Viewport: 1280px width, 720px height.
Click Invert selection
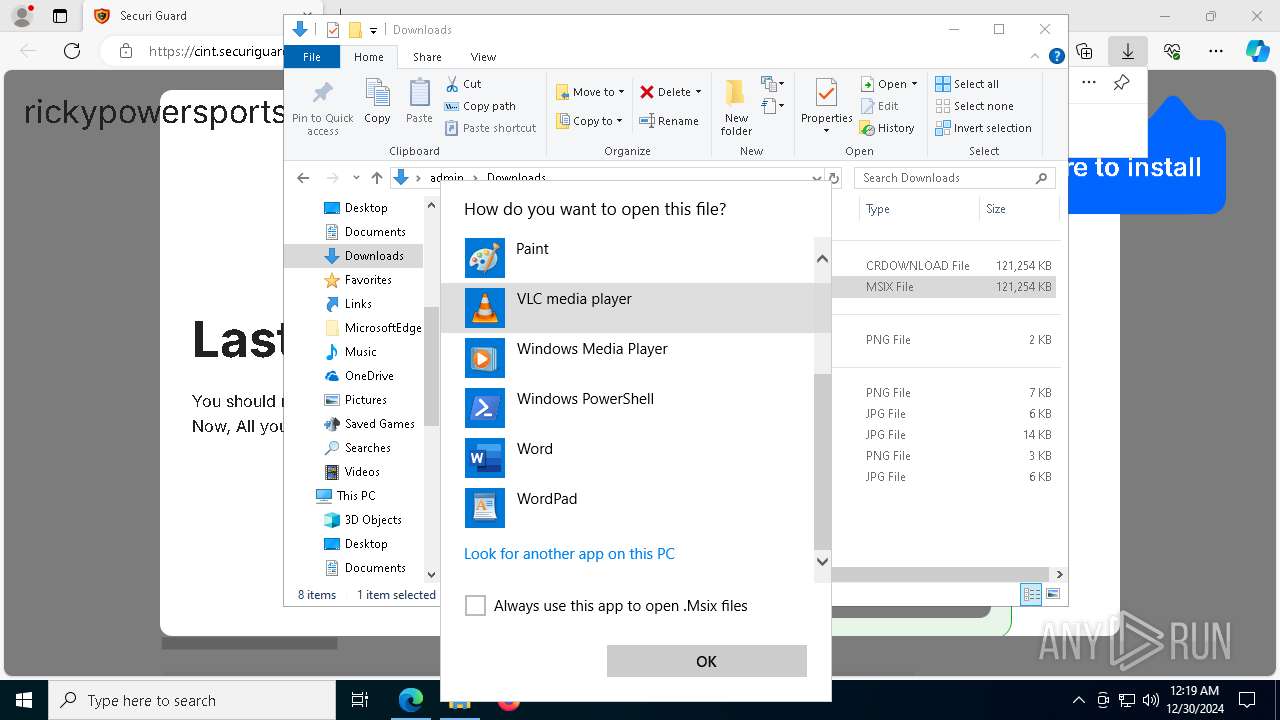(984, 128)
